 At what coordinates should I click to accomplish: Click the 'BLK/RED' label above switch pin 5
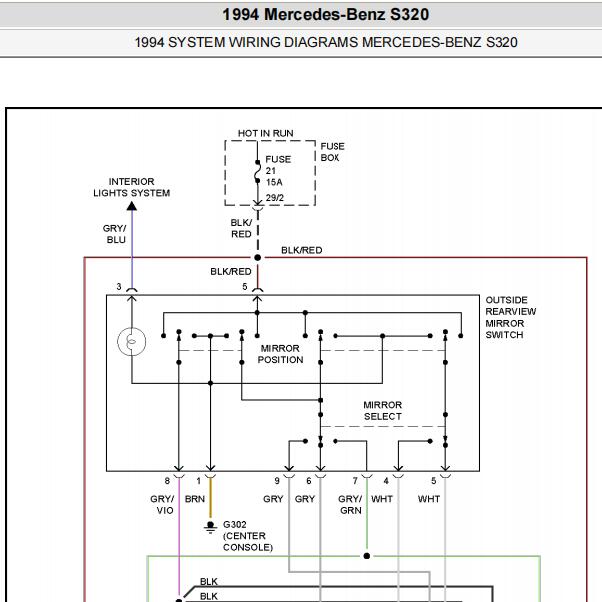(x=231, y=271)
